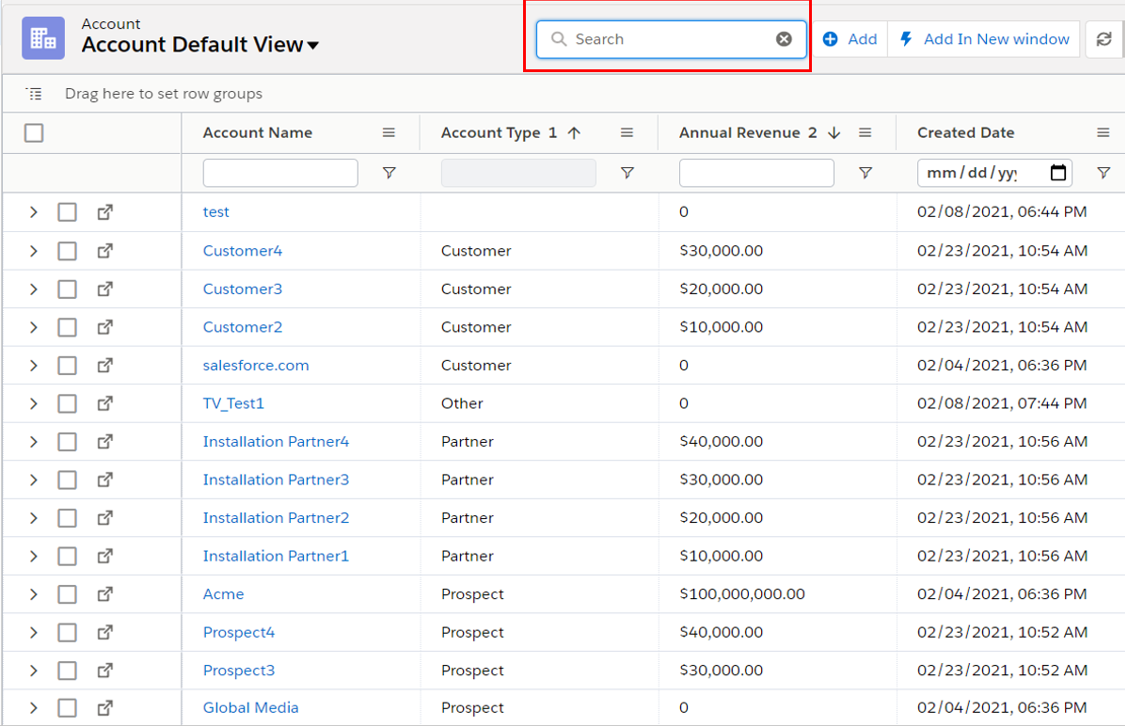The image size is (1125, 726).
Task: Open the calendar picker in Created Date filter
Action: [1058, 173]
